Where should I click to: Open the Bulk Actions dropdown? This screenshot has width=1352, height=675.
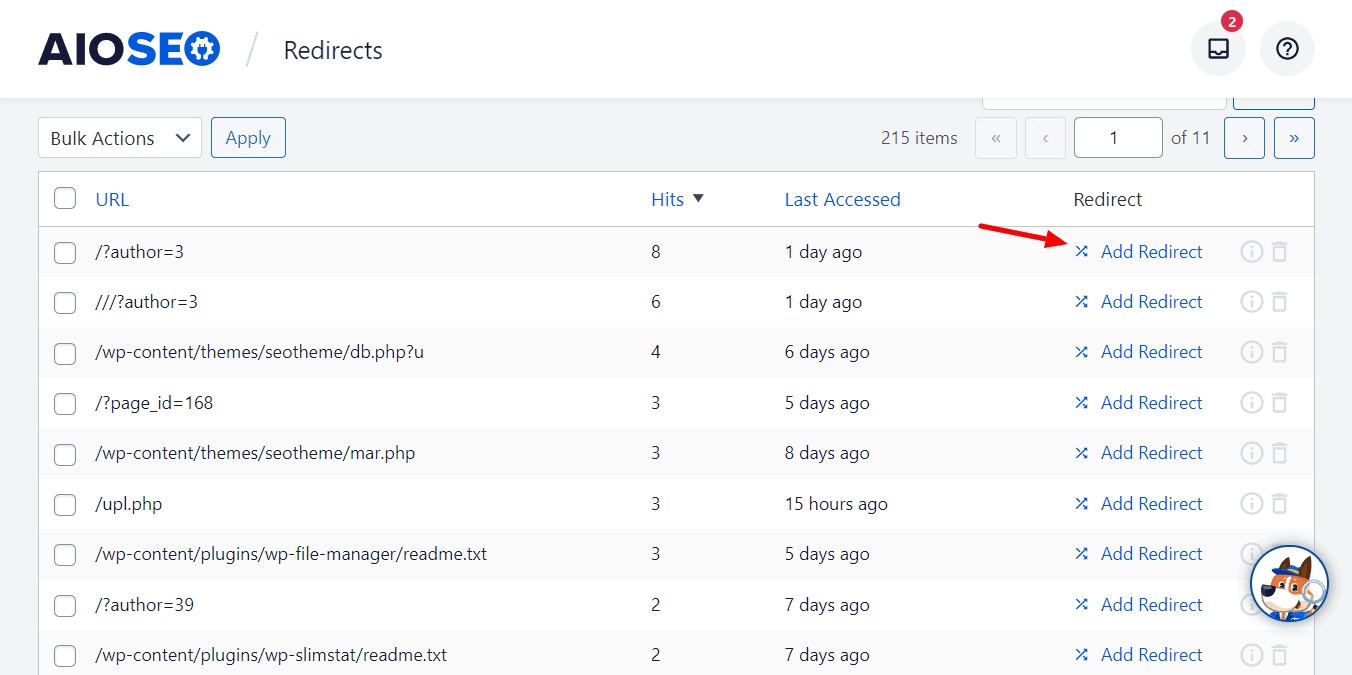click(x=120, y=138)
